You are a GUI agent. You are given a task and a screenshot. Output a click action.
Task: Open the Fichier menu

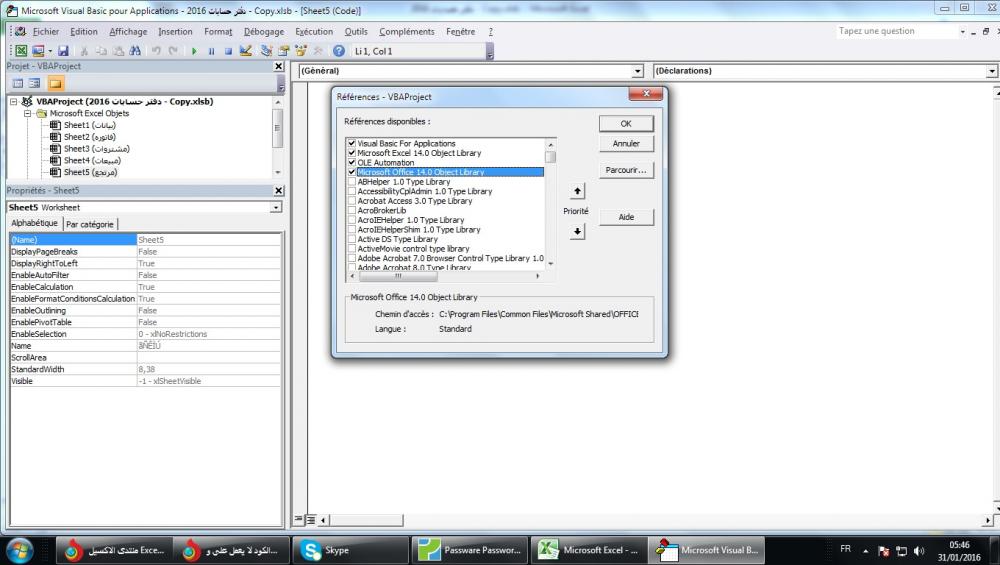(x=45, y=31)
